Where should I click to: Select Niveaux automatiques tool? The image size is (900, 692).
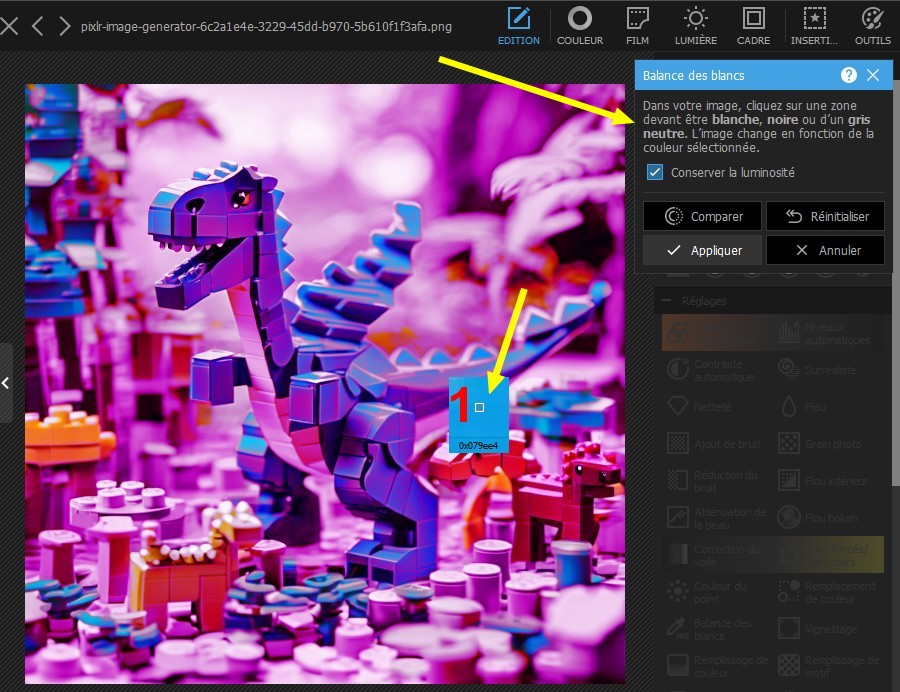pyautogui.click(x=828, y=333)
